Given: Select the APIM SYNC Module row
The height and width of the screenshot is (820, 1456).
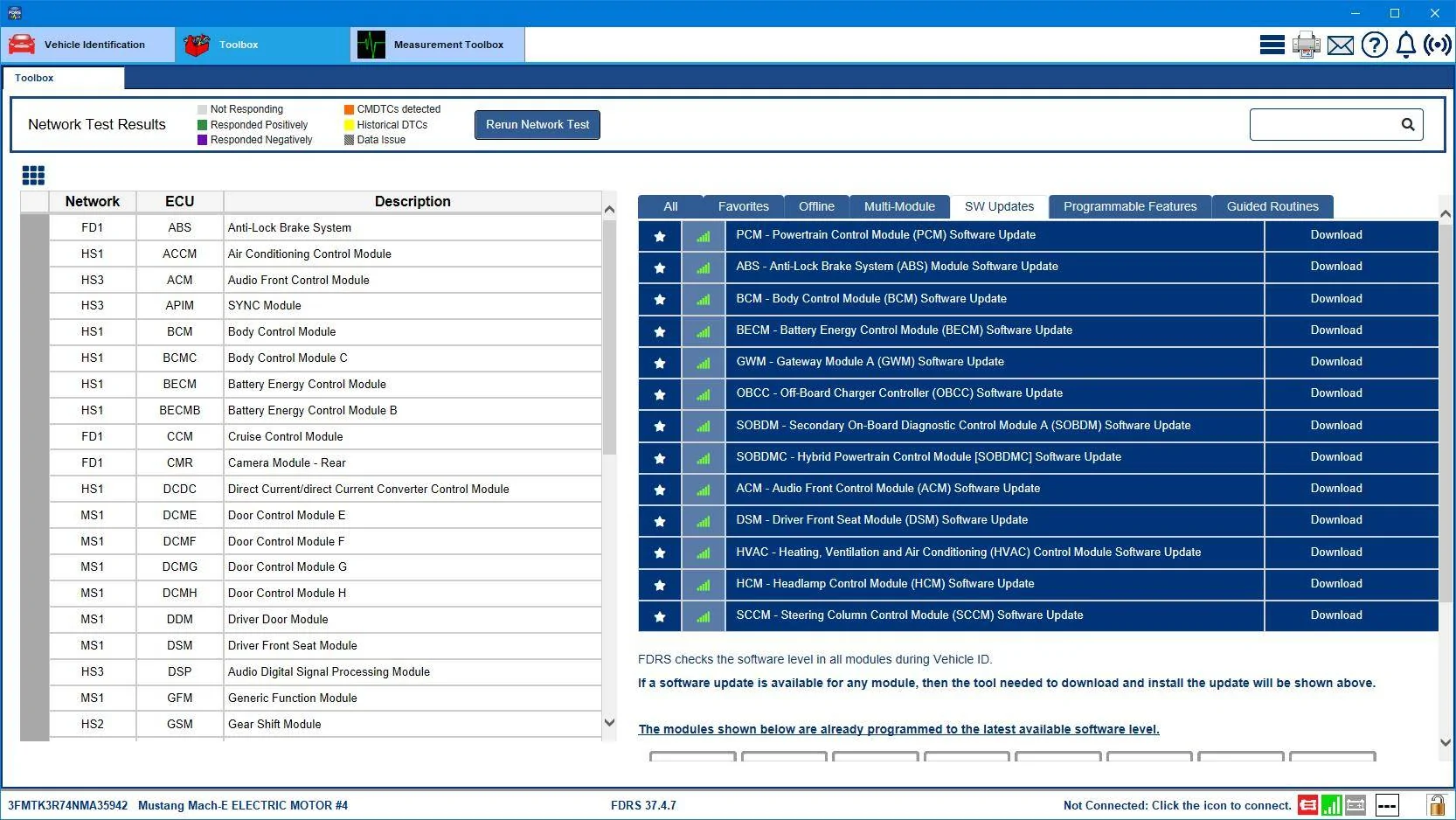Looking at the screenshot, I should [x=325, y=305].
